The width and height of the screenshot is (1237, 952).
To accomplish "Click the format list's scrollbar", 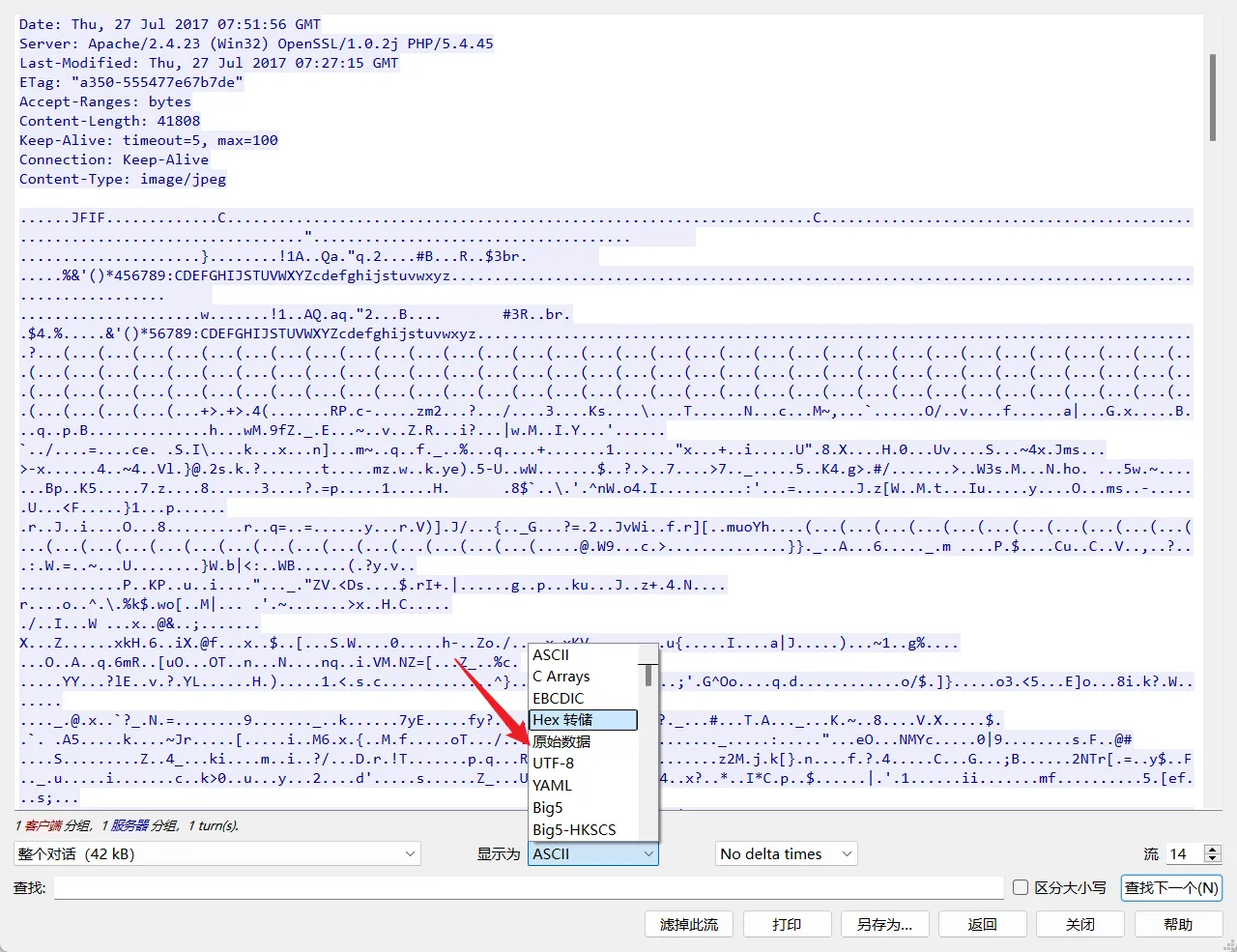I will 648,677.
